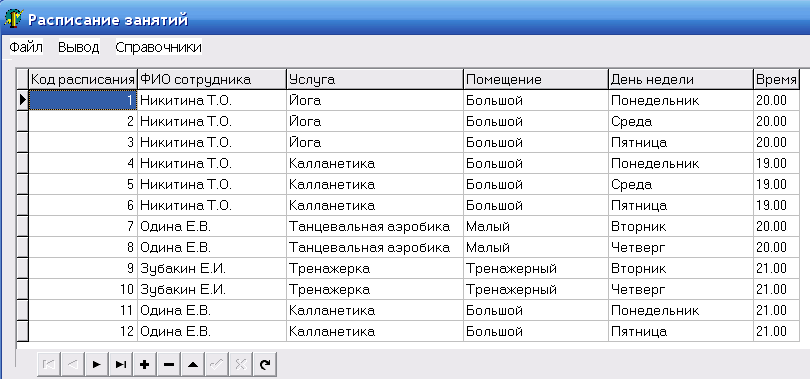
Task: Click the Услуга column header
Action: (375, 79)
